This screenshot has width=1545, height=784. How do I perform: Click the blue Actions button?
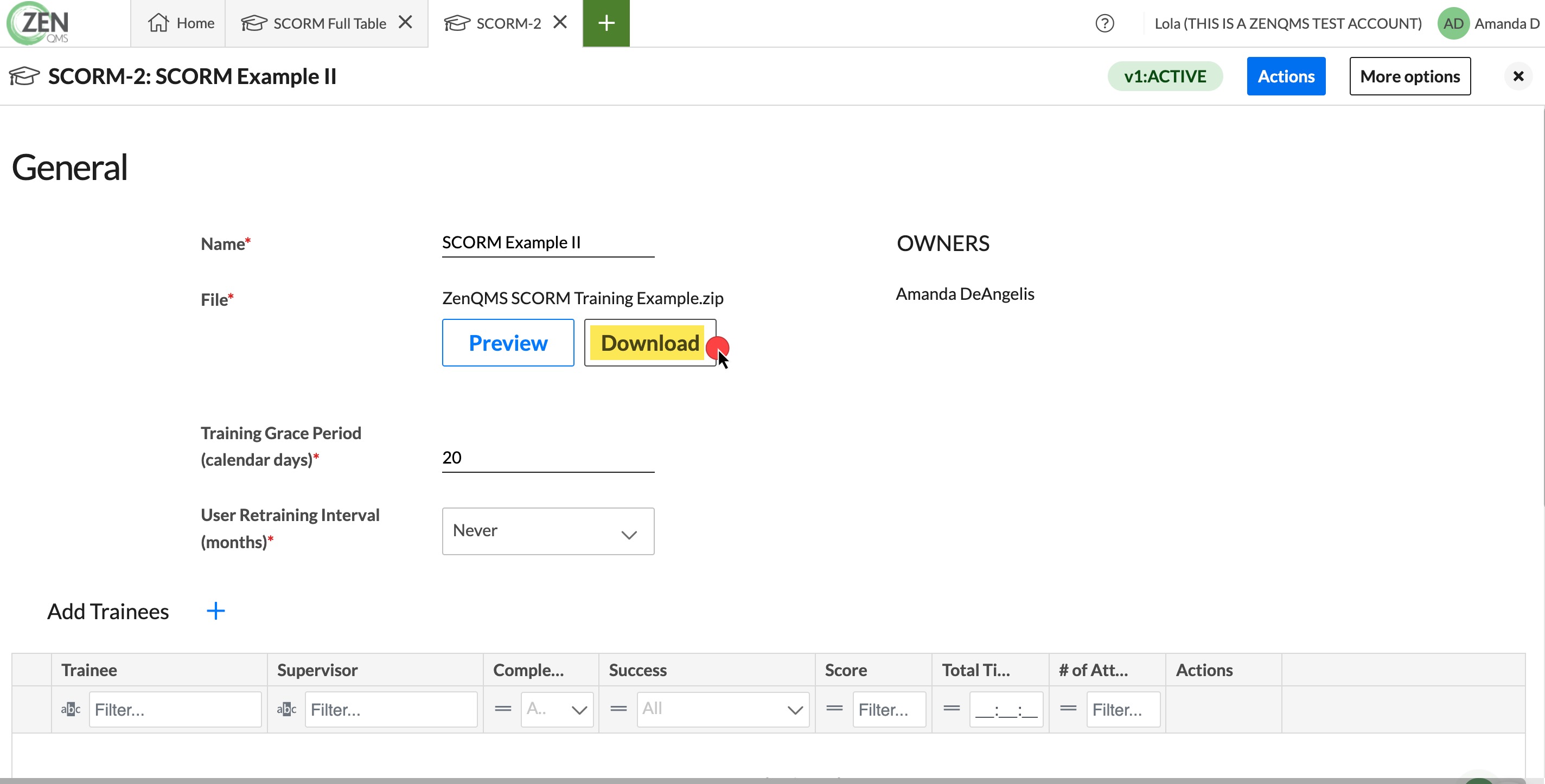pos(1285,76)
